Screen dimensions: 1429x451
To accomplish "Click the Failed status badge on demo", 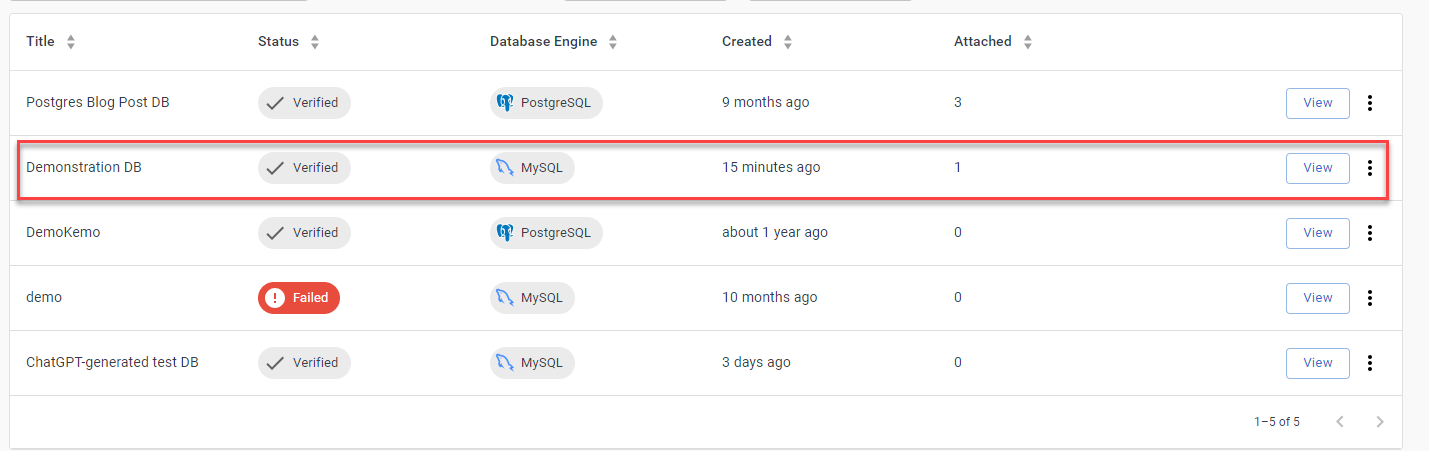I will [x=299, y=298].
